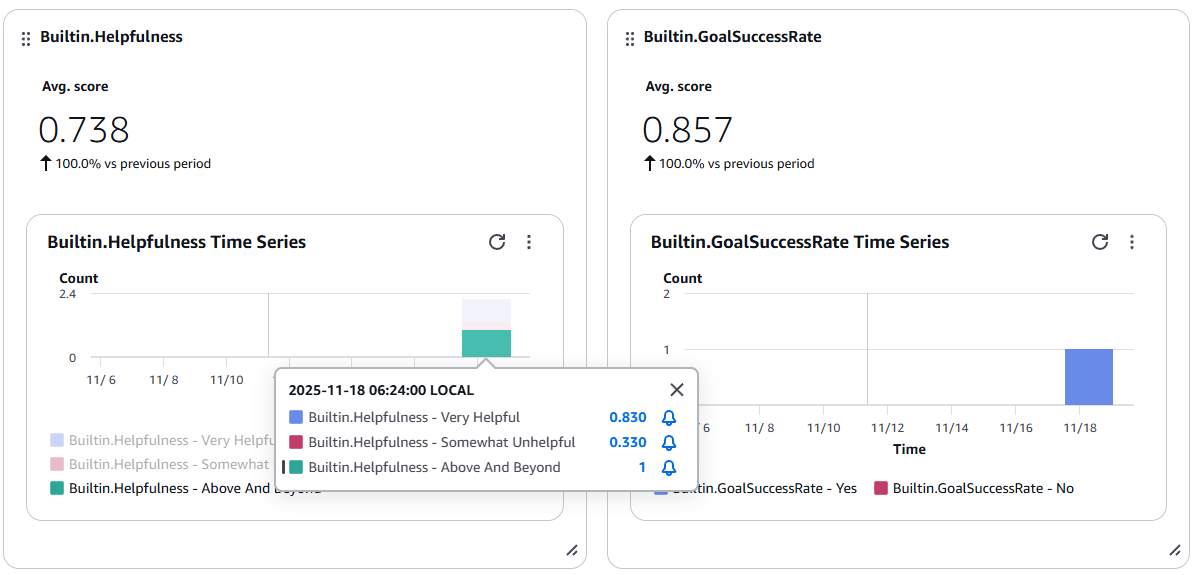
Task: Select the teal Above And Beyond chart bar
Action: click(x=486, y=344)
